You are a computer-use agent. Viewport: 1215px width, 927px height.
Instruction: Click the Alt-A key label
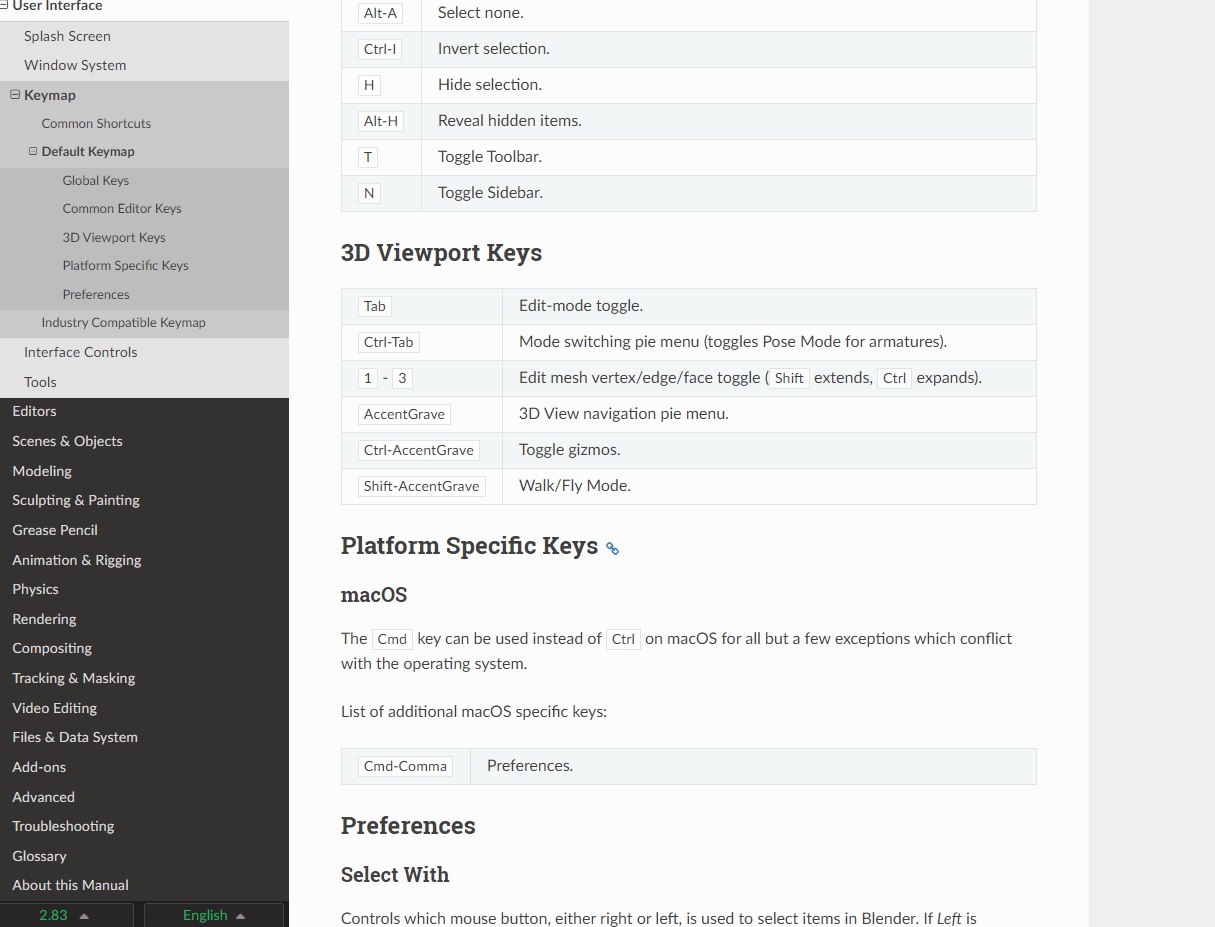(380, 13)
